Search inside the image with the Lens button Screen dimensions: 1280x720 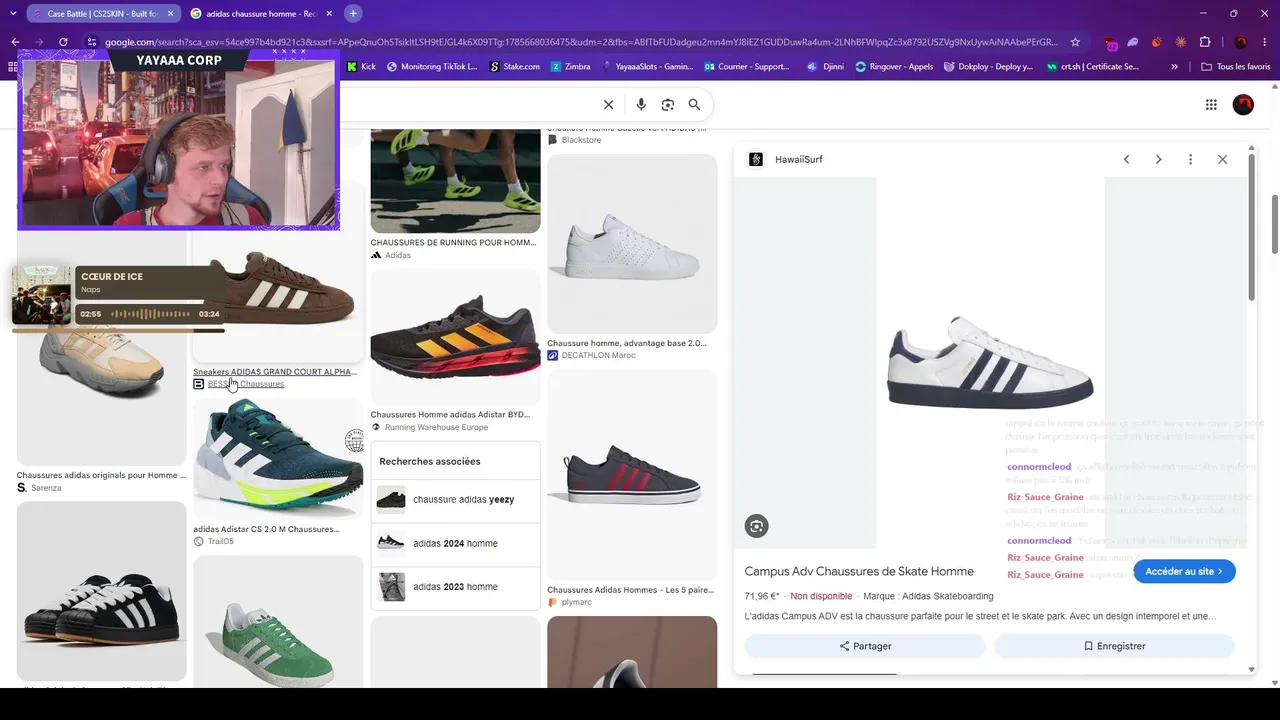pyautogui.click(x=757, y=526)
